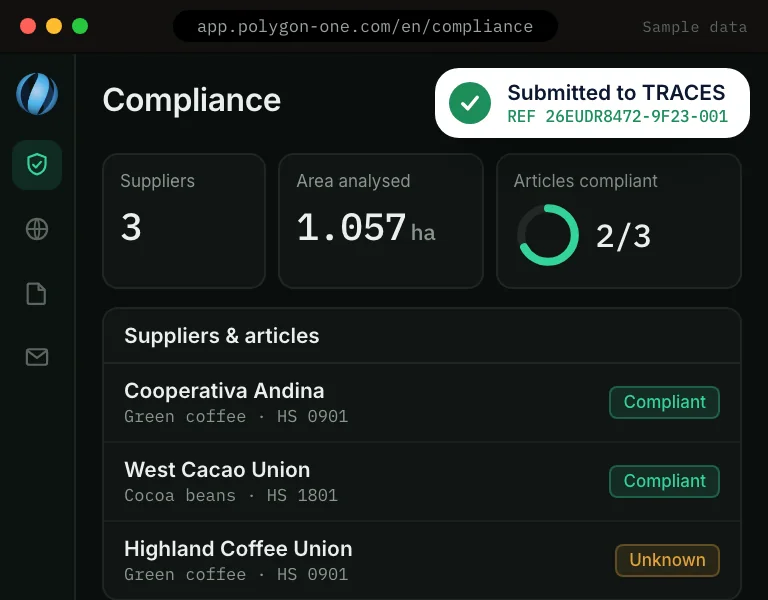Open the mail envelope icon in sidebar
768x600 pixels.
tap(37, 357)
